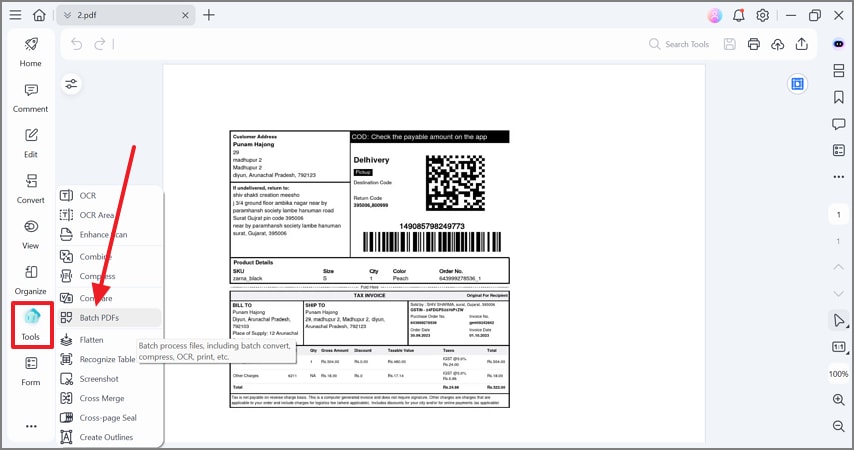Save the document

730,44
